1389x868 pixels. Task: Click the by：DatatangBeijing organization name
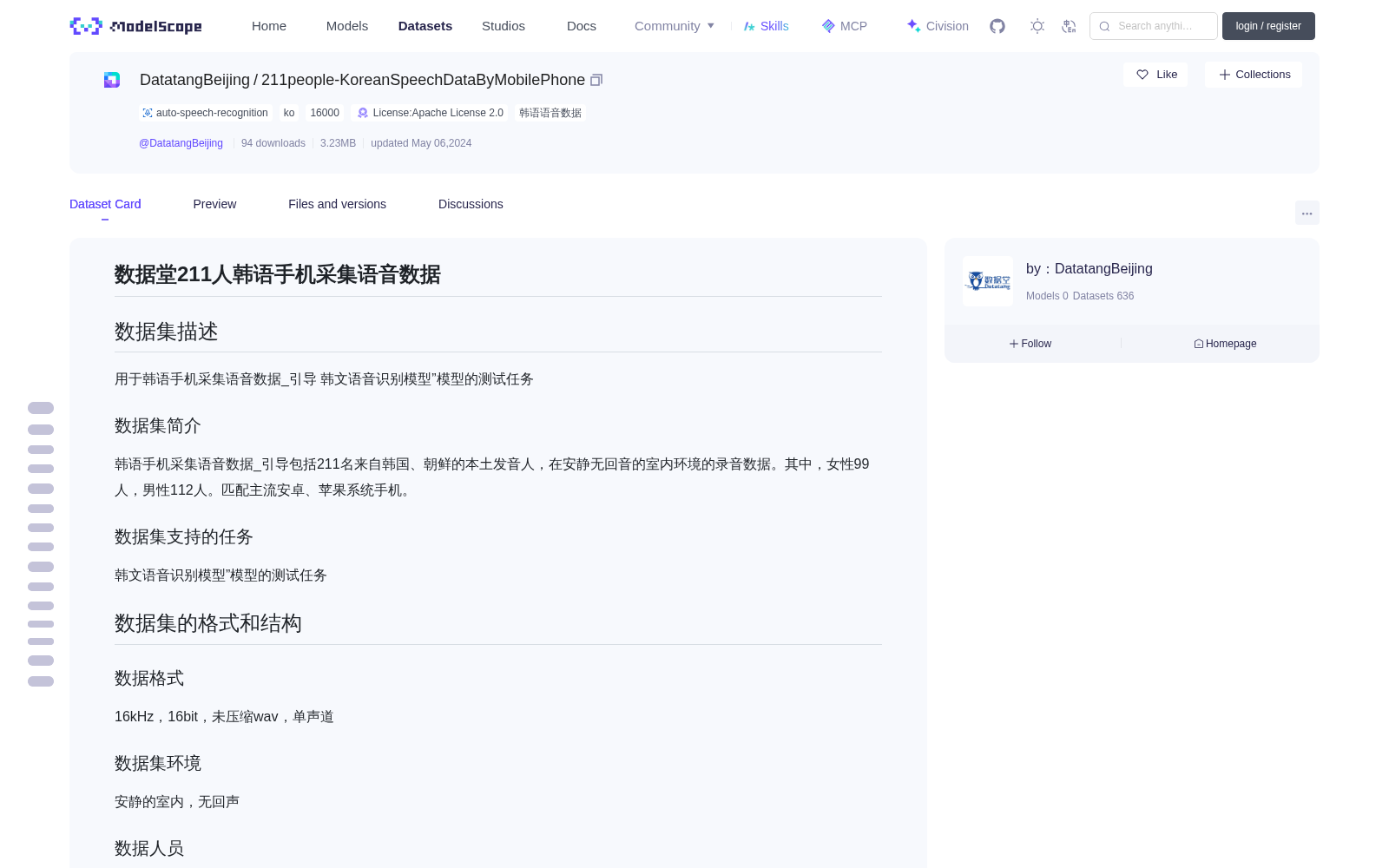click(1089, 269)
